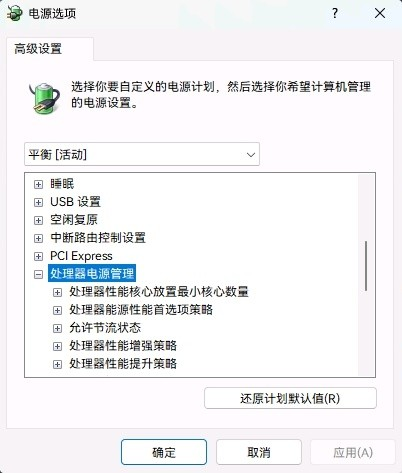Click the question mark help button

point(335,14)
